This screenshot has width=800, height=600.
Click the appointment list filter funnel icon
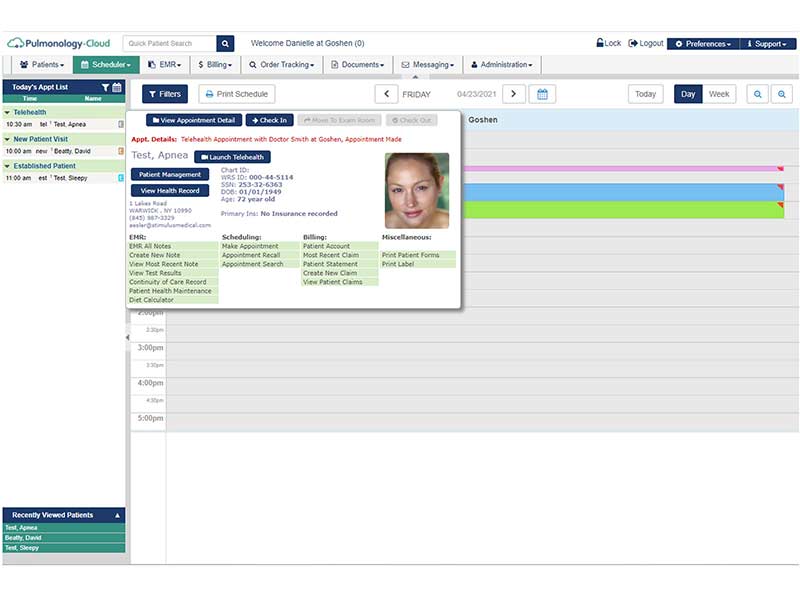(x=105, y=87)
